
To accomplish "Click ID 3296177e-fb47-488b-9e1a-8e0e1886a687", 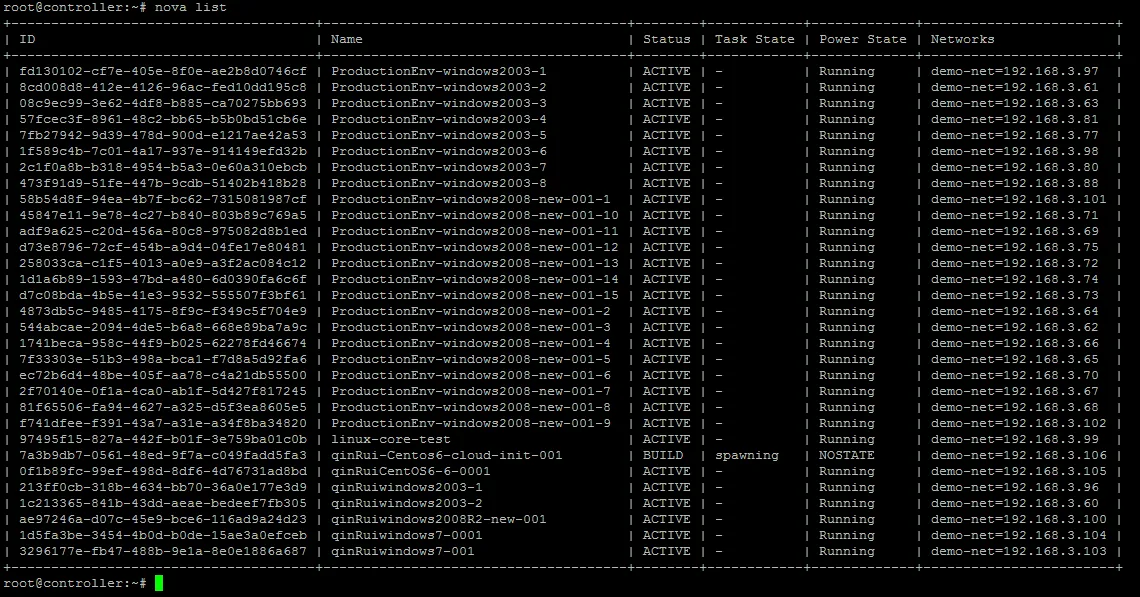I will (x=163, y=551).
